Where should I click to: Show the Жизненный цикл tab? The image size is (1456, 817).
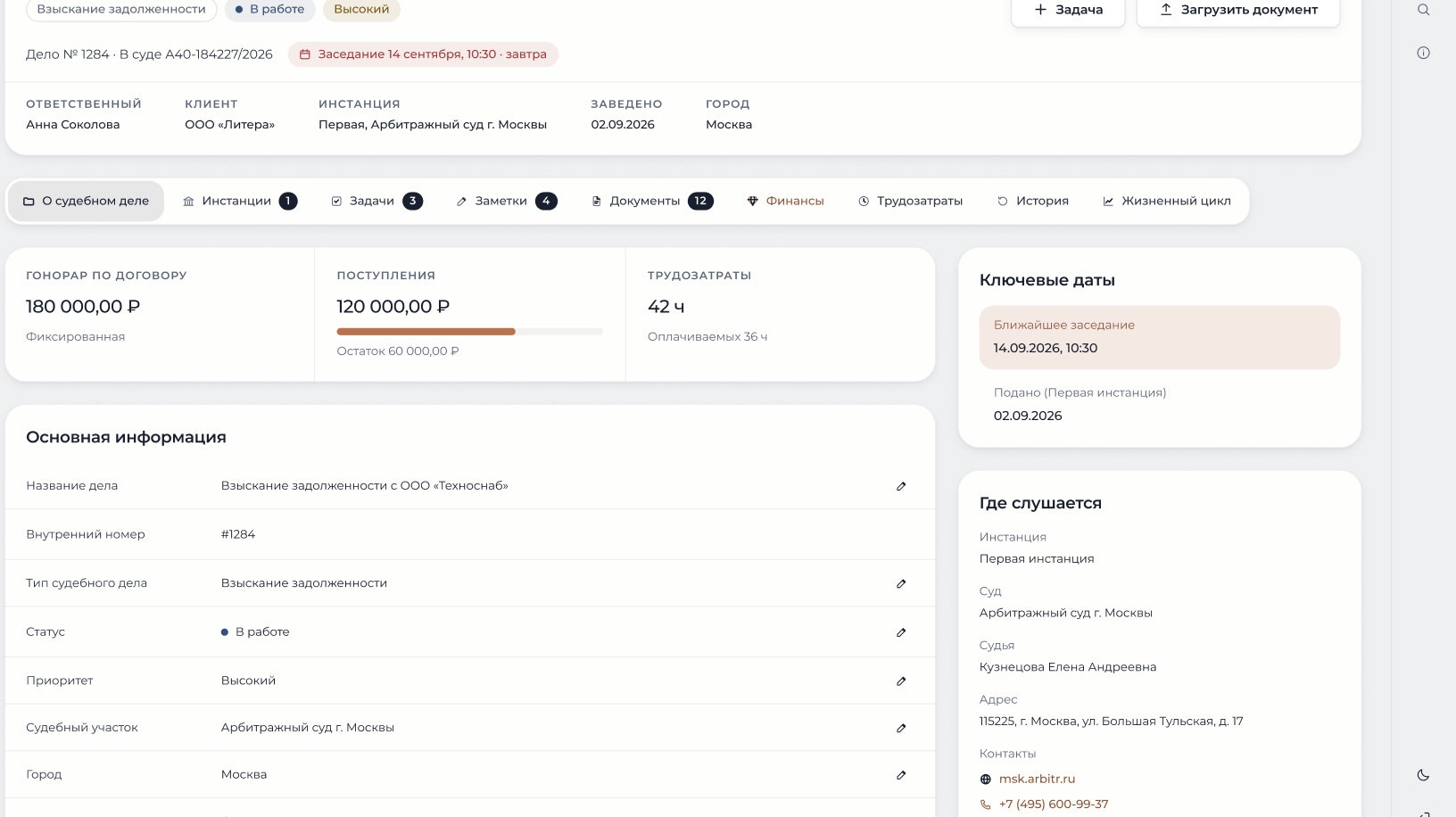point(1167,201)
